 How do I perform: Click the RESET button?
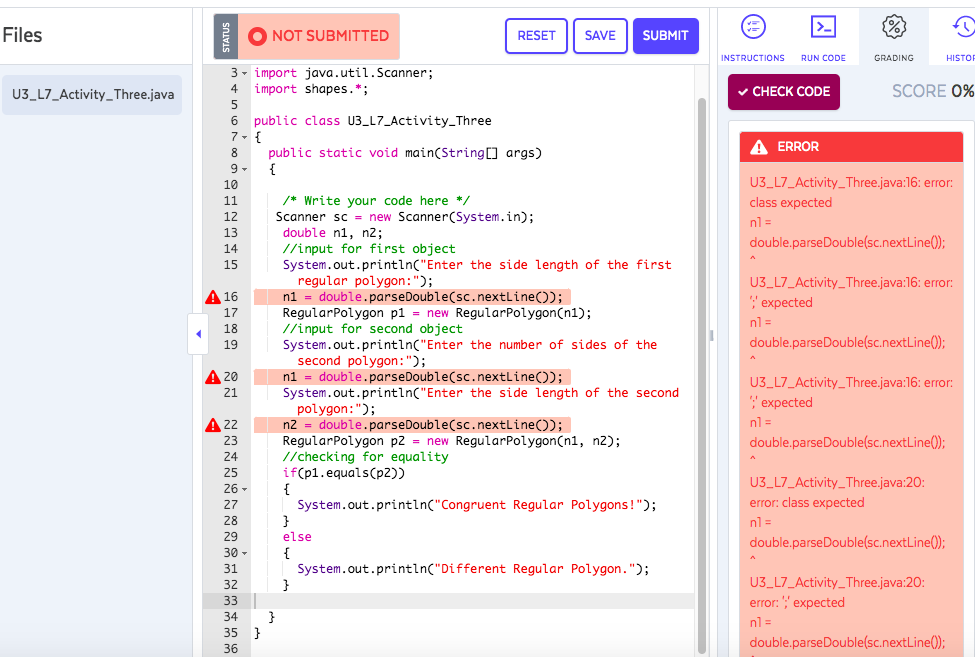[x=536, y=35]
